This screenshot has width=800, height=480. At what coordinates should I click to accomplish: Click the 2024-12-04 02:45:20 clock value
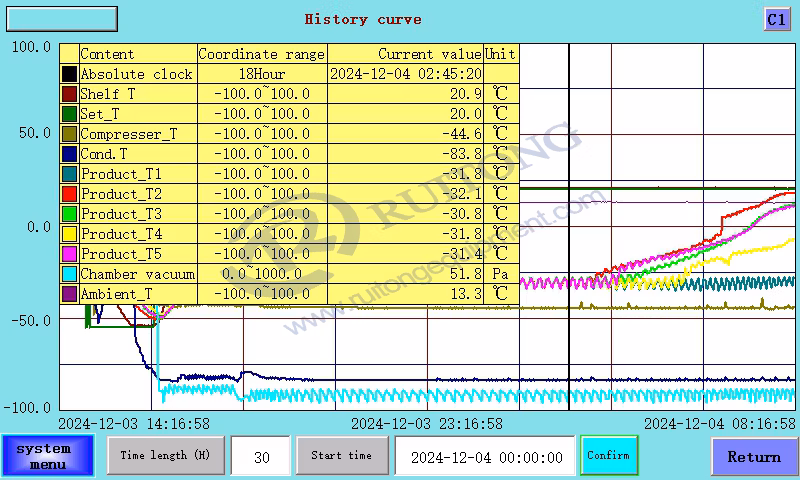(406, 74)
